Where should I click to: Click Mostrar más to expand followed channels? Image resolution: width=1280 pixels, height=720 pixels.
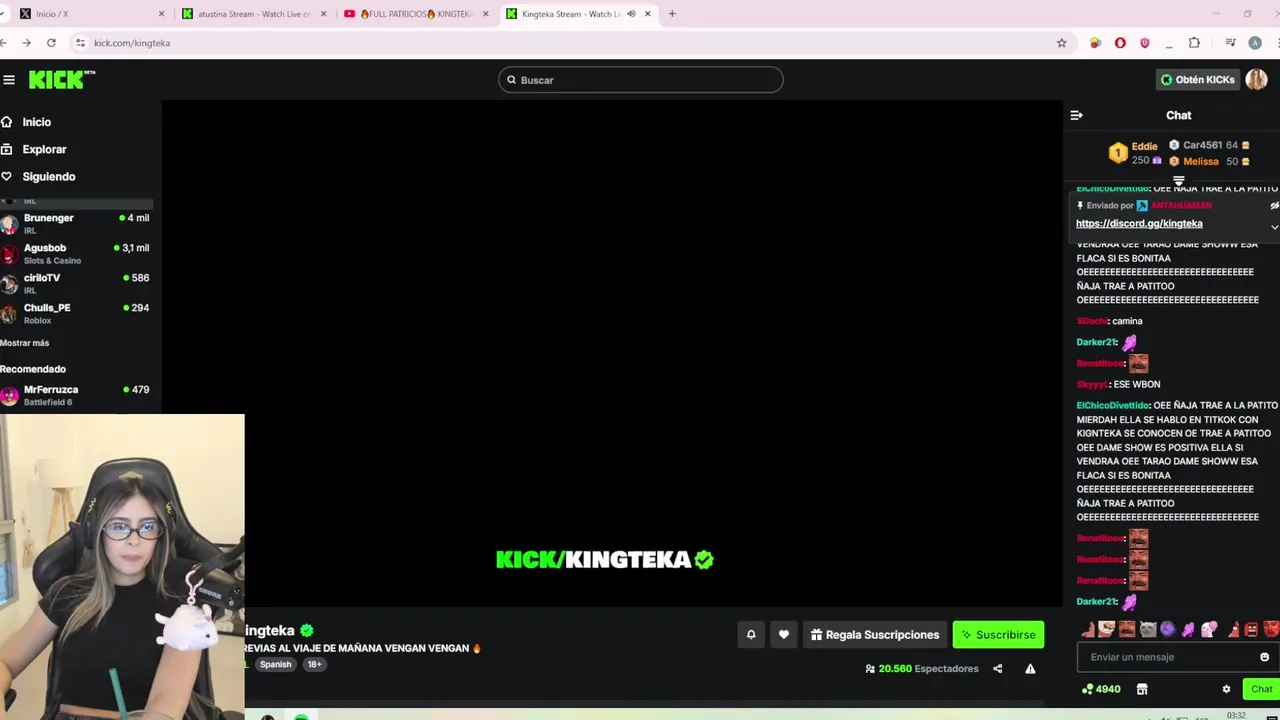25,343
